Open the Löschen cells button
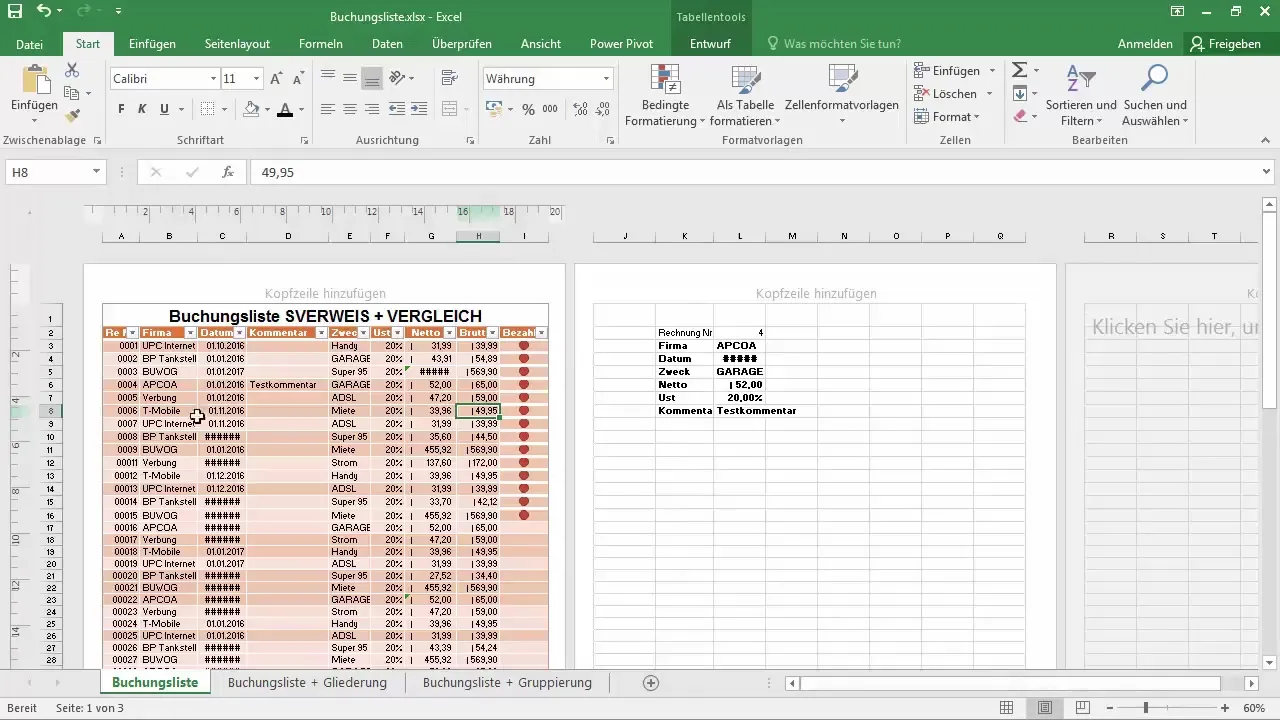Viewport: 1280px width, 720px height. pos(953,93)
